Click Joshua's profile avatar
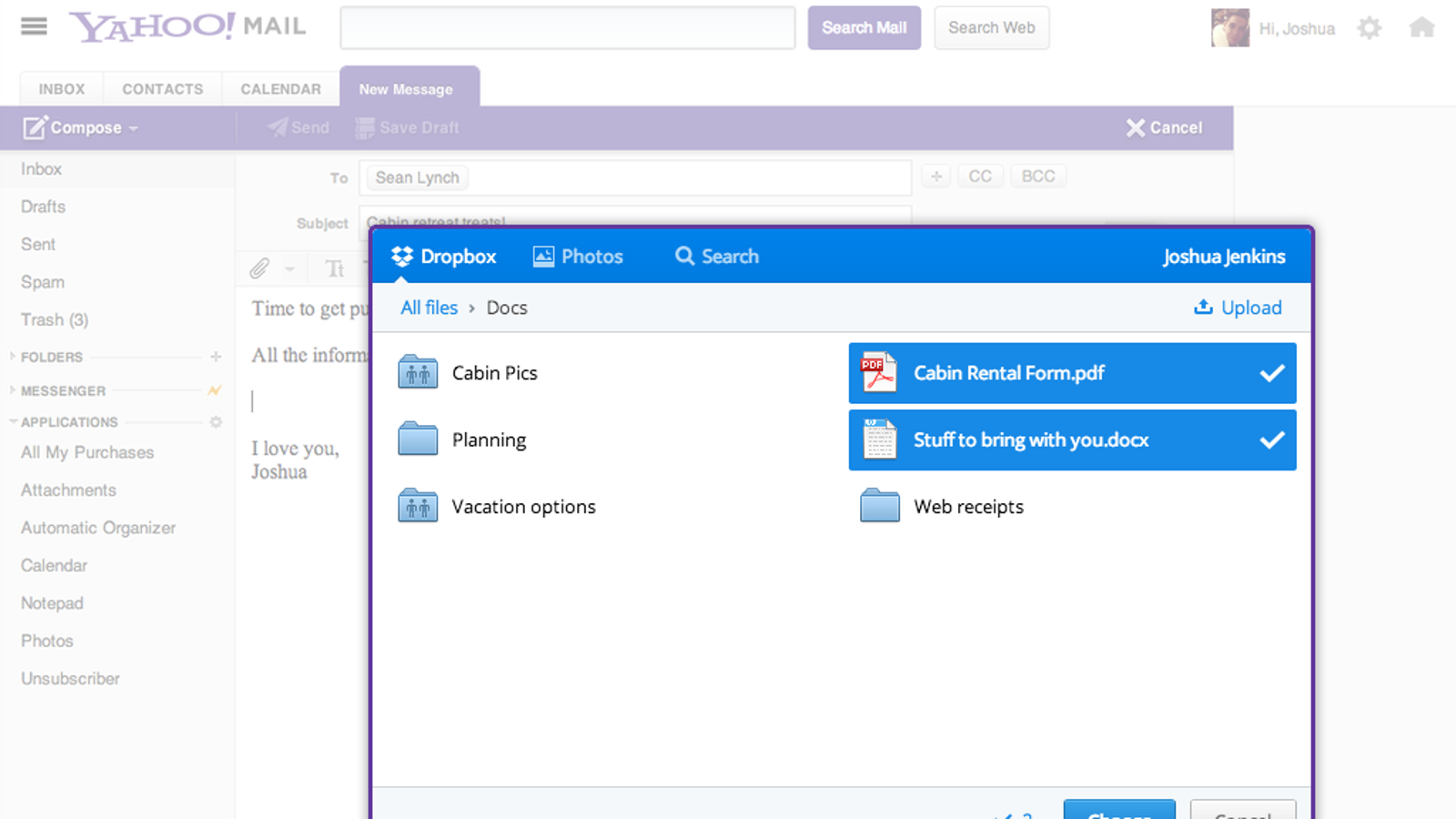The height and width of the screenshot is (819, 1456). pos(1230,28)
